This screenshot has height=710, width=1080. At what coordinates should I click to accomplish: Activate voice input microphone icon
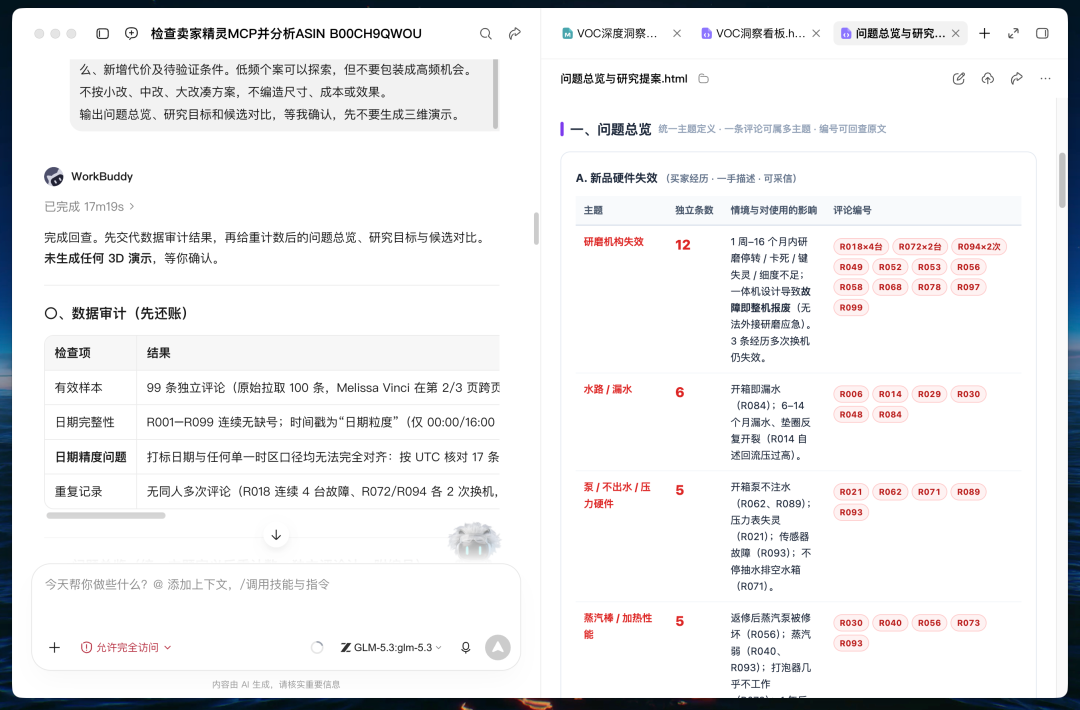tap(466, 647)
